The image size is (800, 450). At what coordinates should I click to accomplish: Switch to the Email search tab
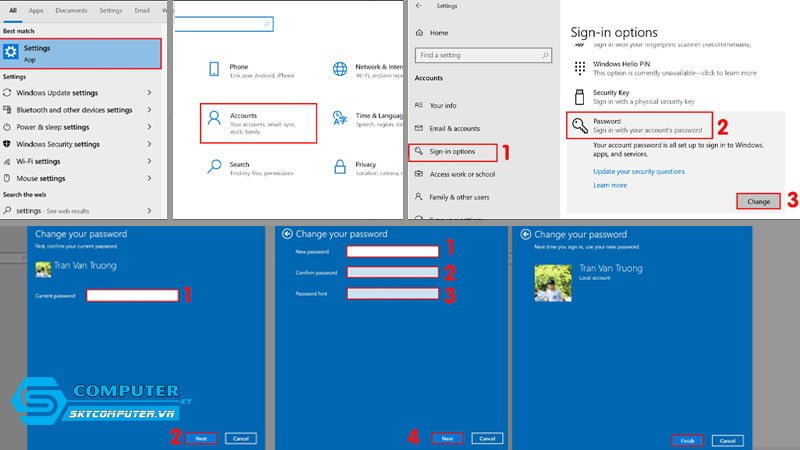coord(142,11)
